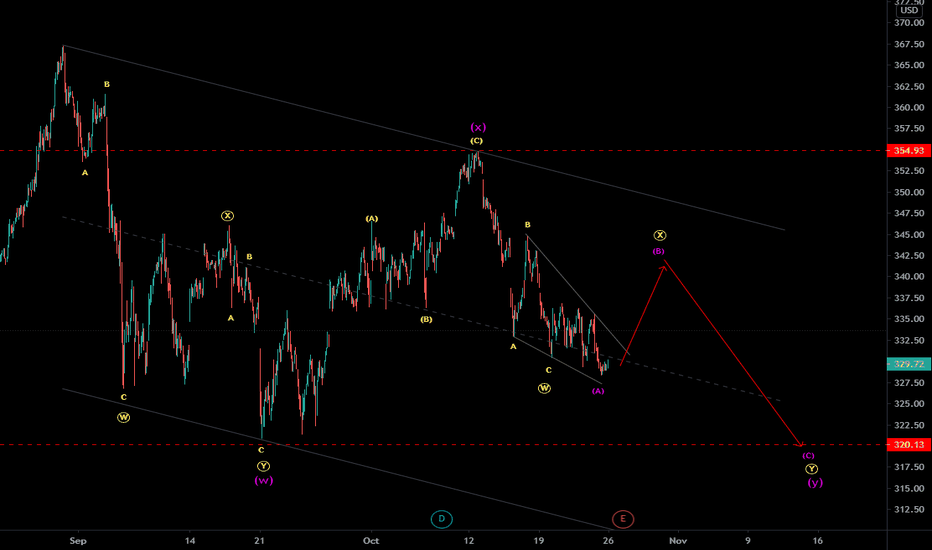Screen dimensions: 932x550
Task: Click the 21 date on time axis
Action: [259, 540]
